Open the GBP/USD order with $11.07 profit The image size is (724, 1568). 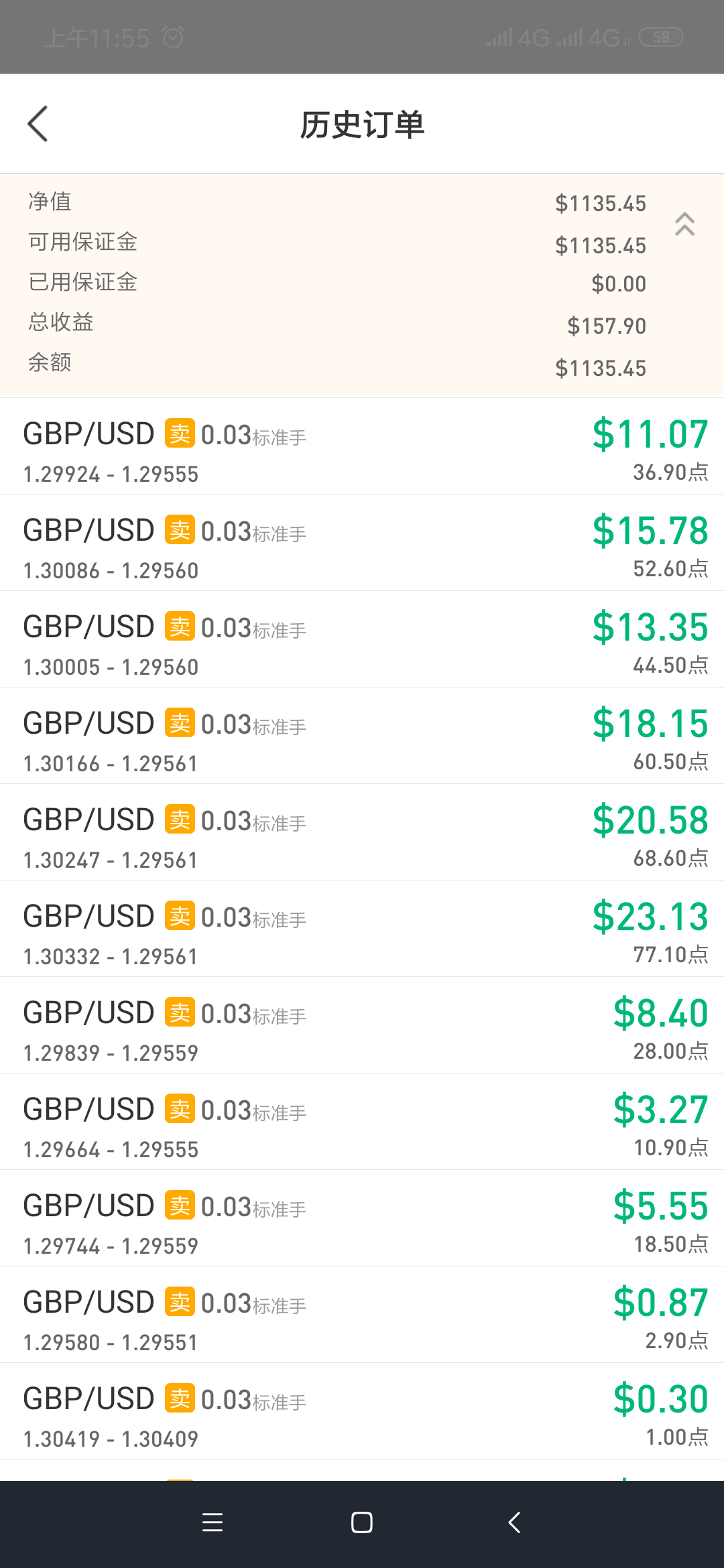pyautogui.click(x=362, y=447)
